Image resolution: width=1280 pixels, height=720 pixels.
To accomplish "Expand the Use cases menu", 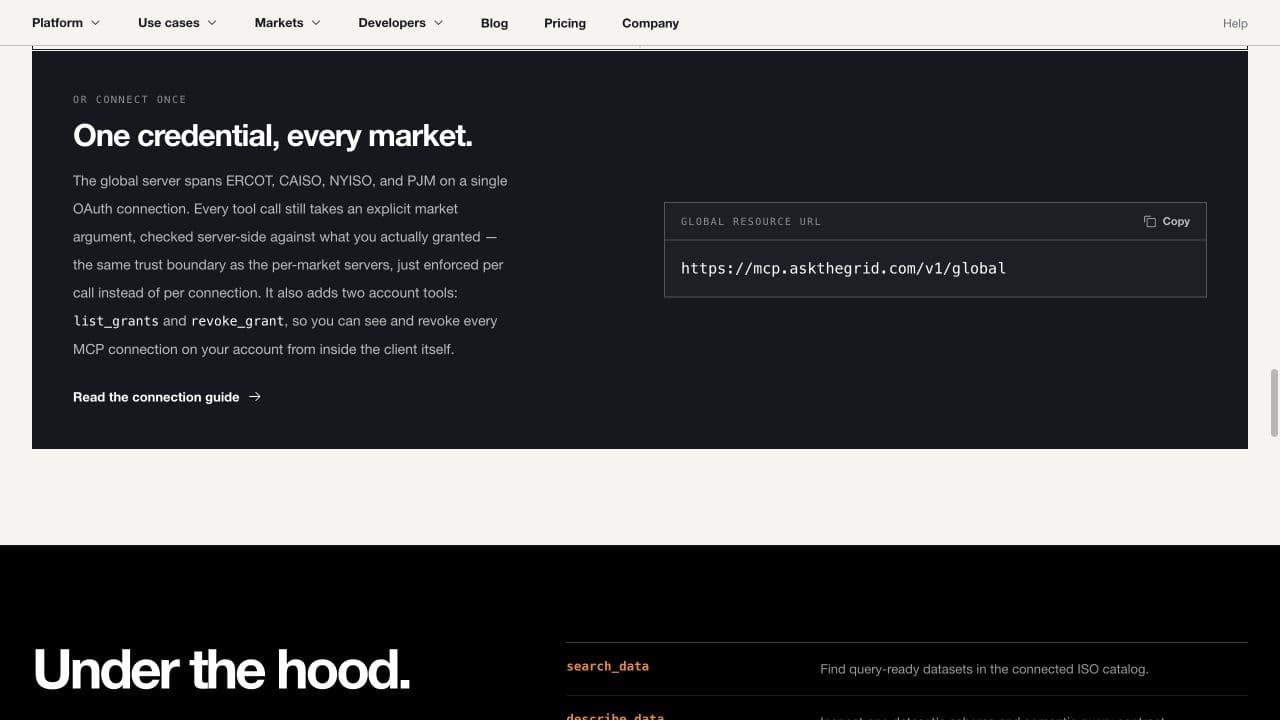I will click(x=177, y=23).
